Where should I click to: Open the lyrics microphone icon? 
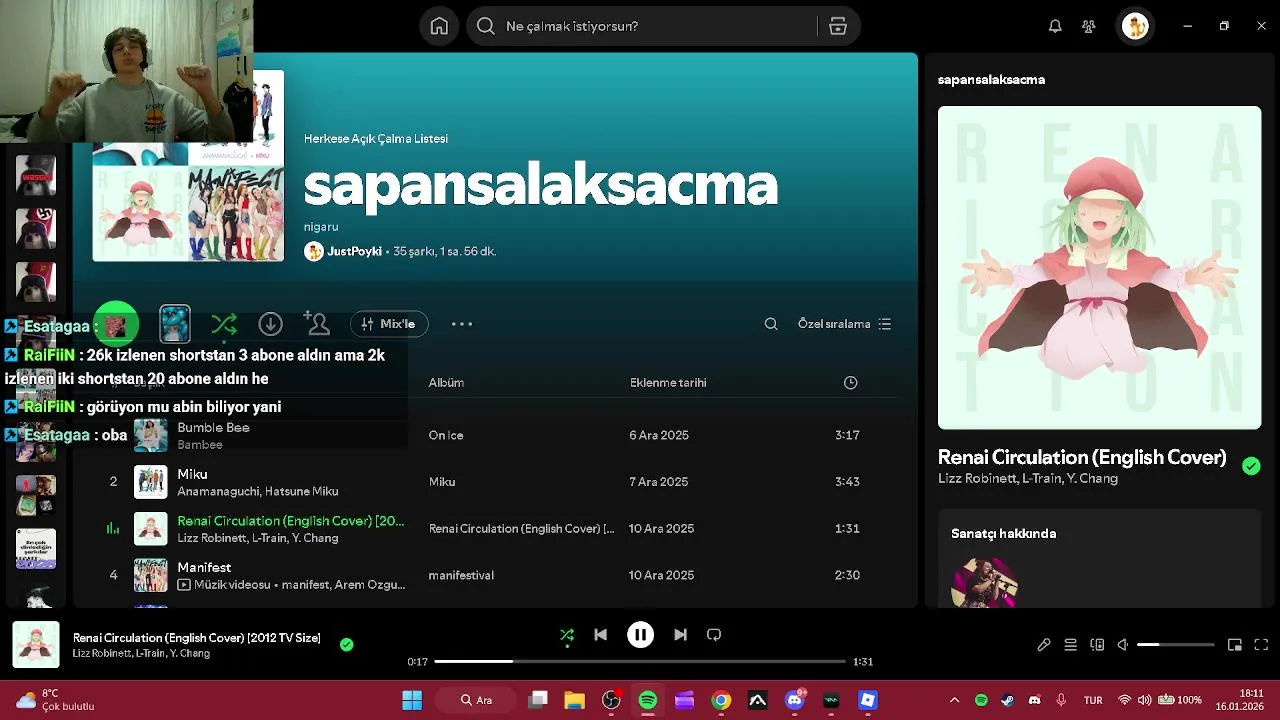[1044, 645]
